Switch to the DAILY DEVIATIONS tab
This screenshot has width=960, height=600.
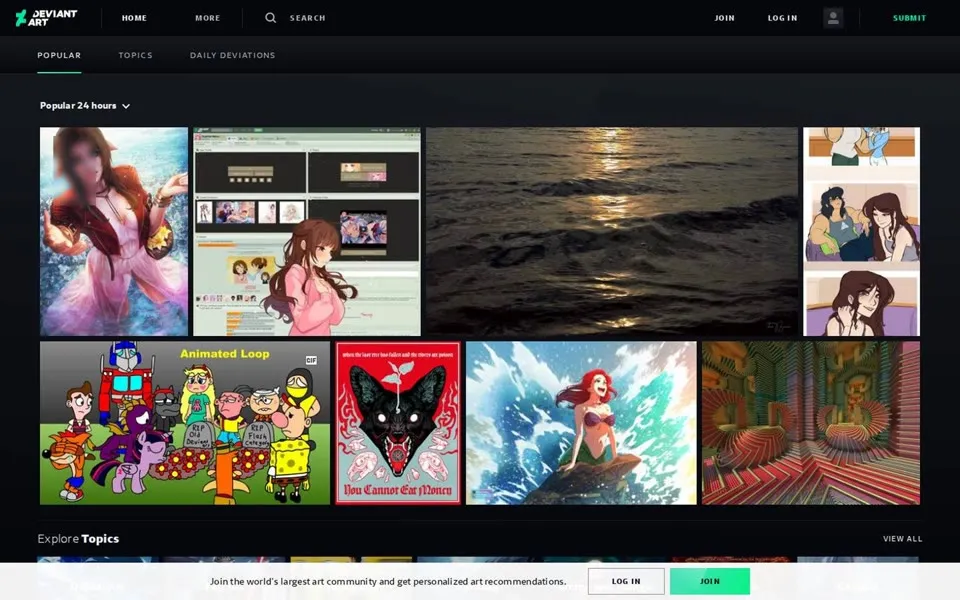(x=233, y=55)
